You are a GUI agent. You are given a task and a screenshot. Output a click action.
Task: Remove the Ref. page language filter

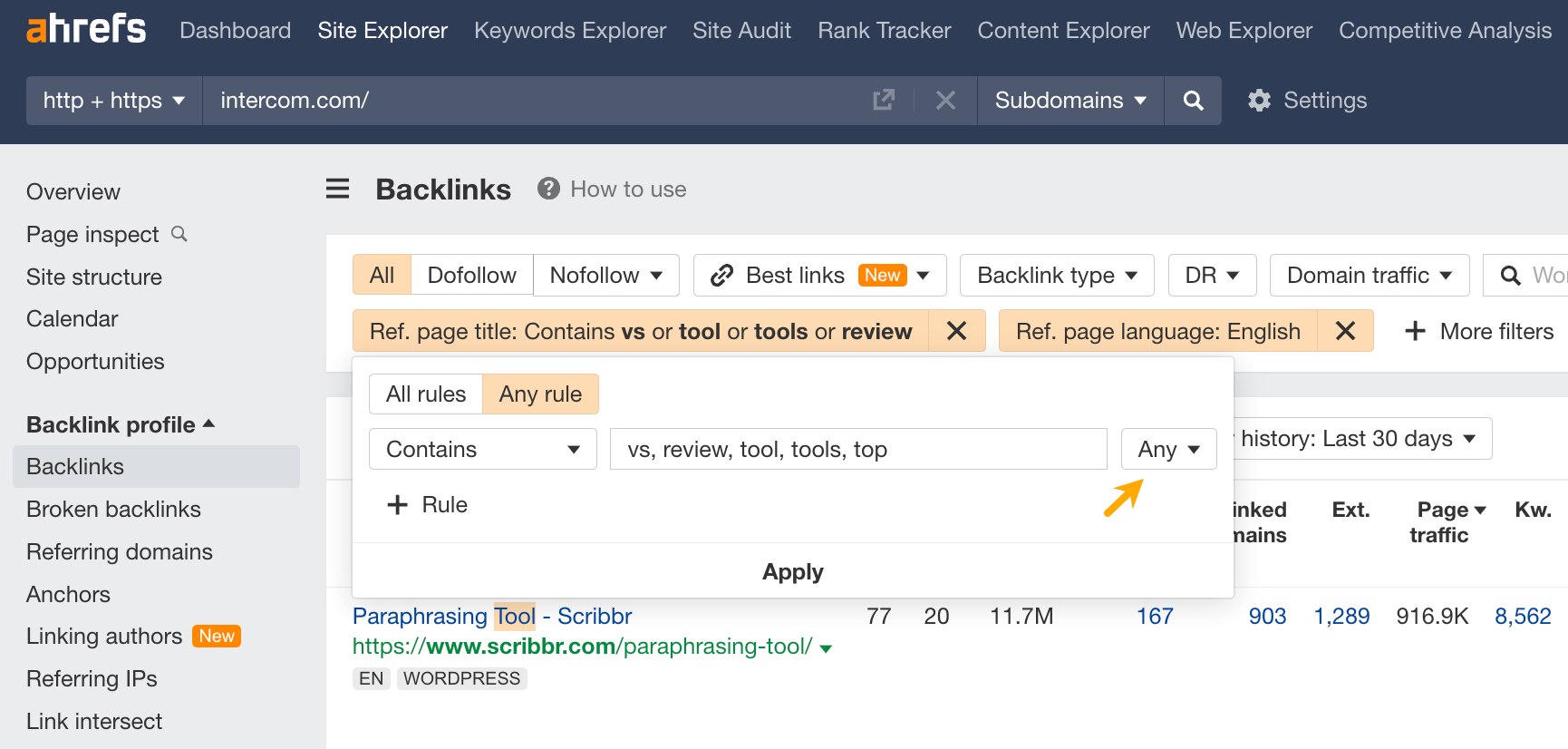(x=1345, y=331)
